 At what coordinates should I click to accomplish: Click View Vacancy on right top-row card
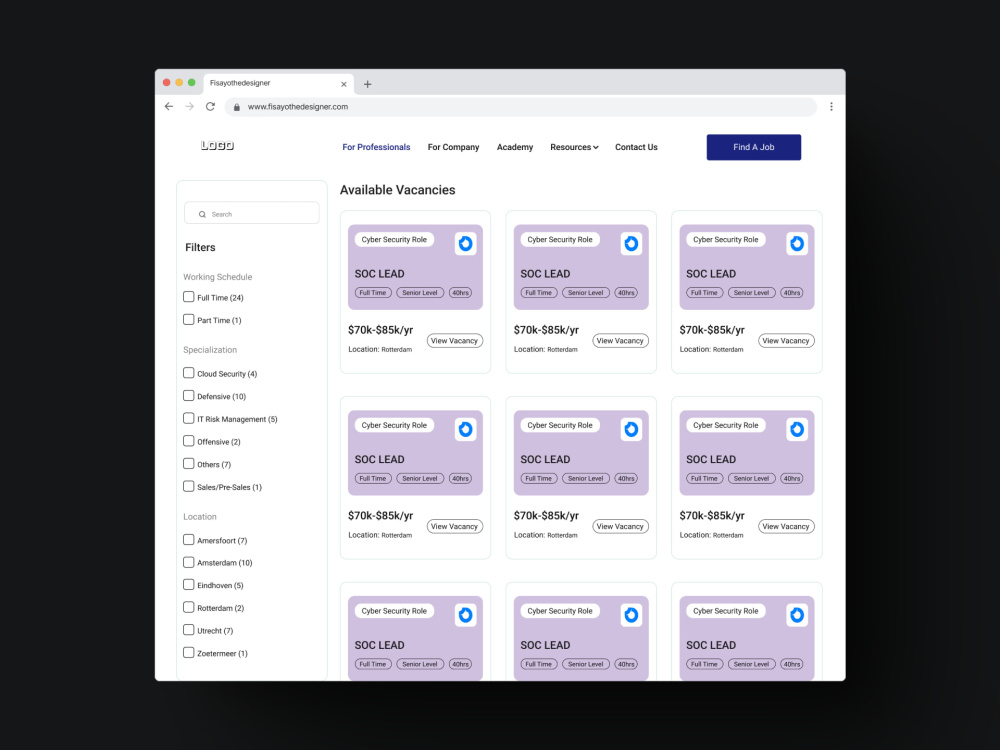tap(786, 341)
